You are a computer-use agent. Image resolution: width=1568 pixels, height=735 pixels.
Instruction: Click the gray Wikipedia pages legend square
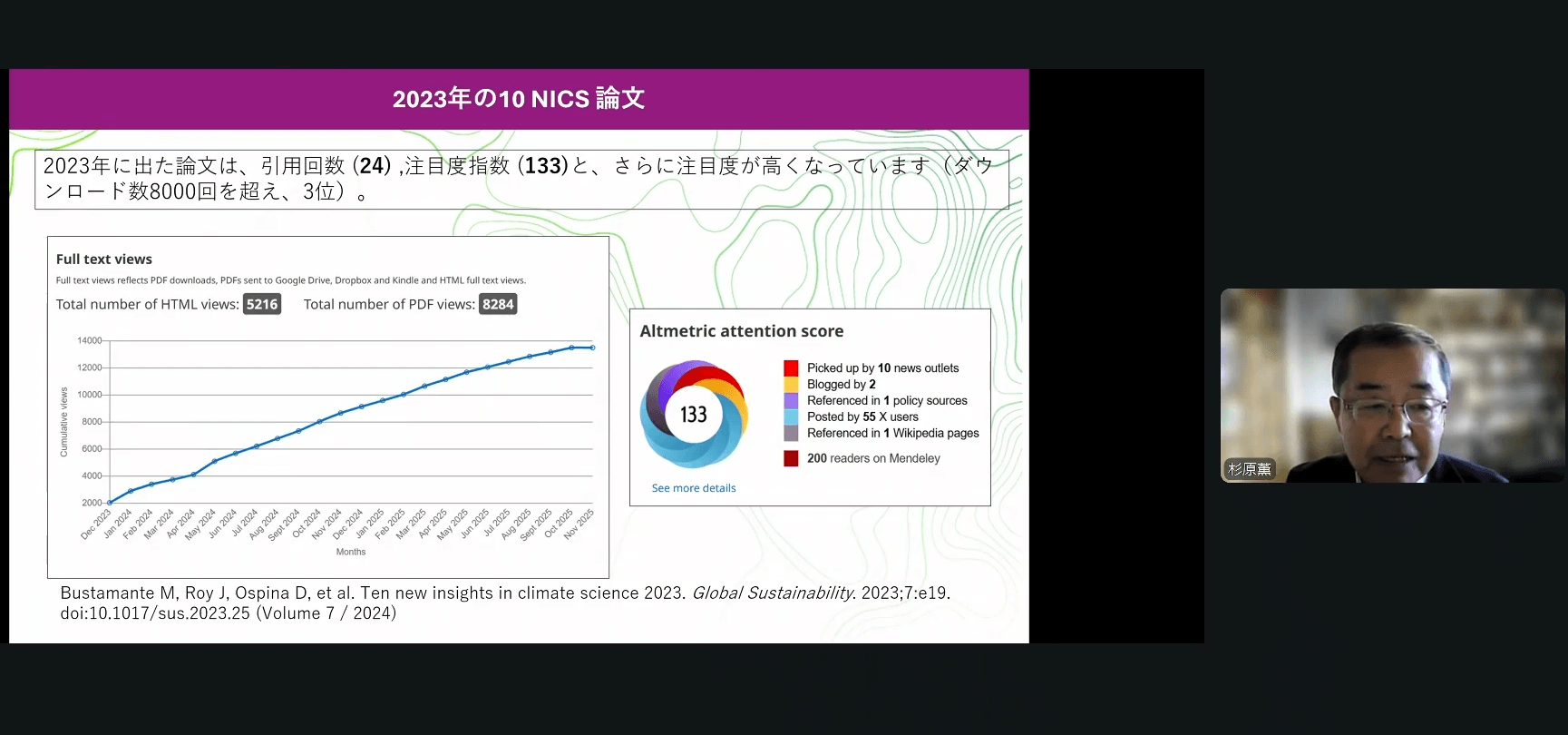pyautogui.click(x=791, y=433)
